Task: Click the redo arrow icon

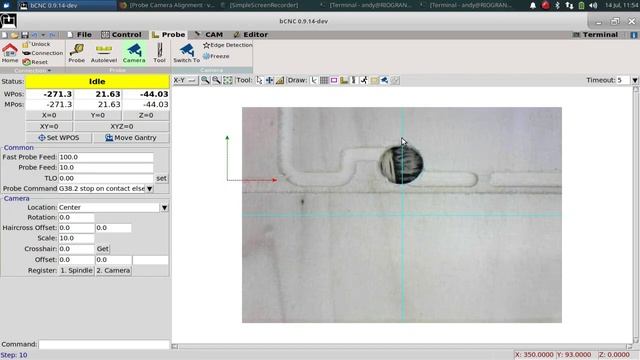Action: coord(52,35)
